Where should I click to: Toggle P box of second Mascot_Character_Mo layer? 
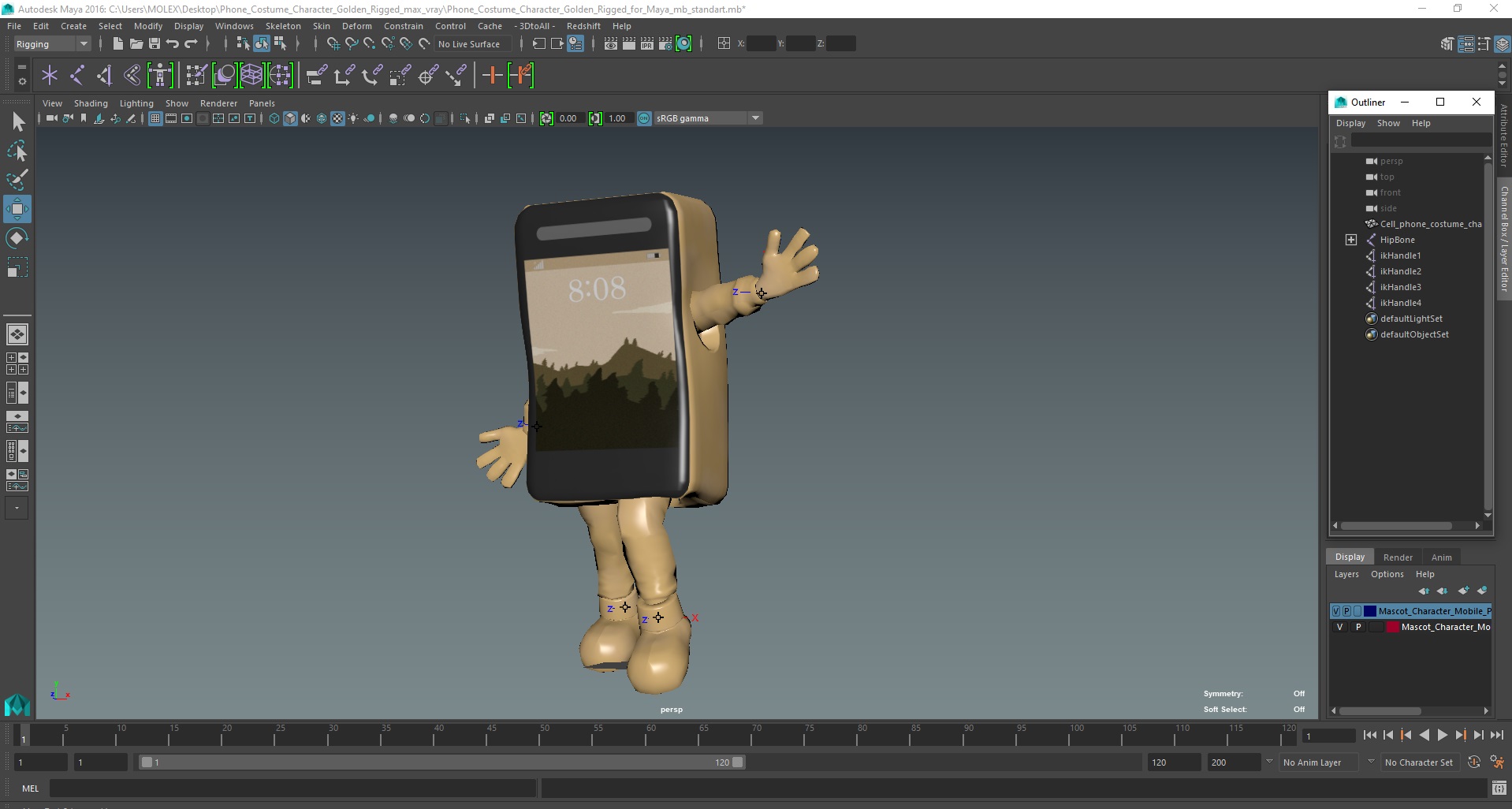(x=1358, y=627)
